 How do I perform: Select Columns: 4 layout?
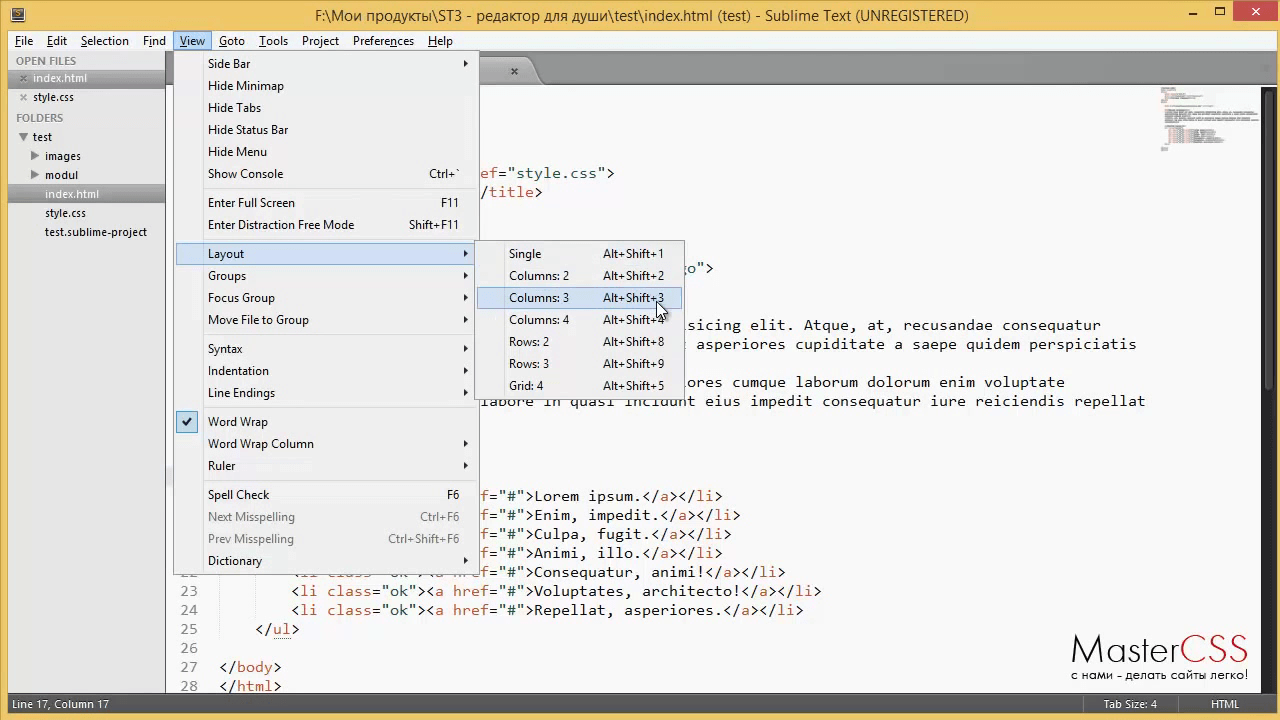click(x=579, y=320)
